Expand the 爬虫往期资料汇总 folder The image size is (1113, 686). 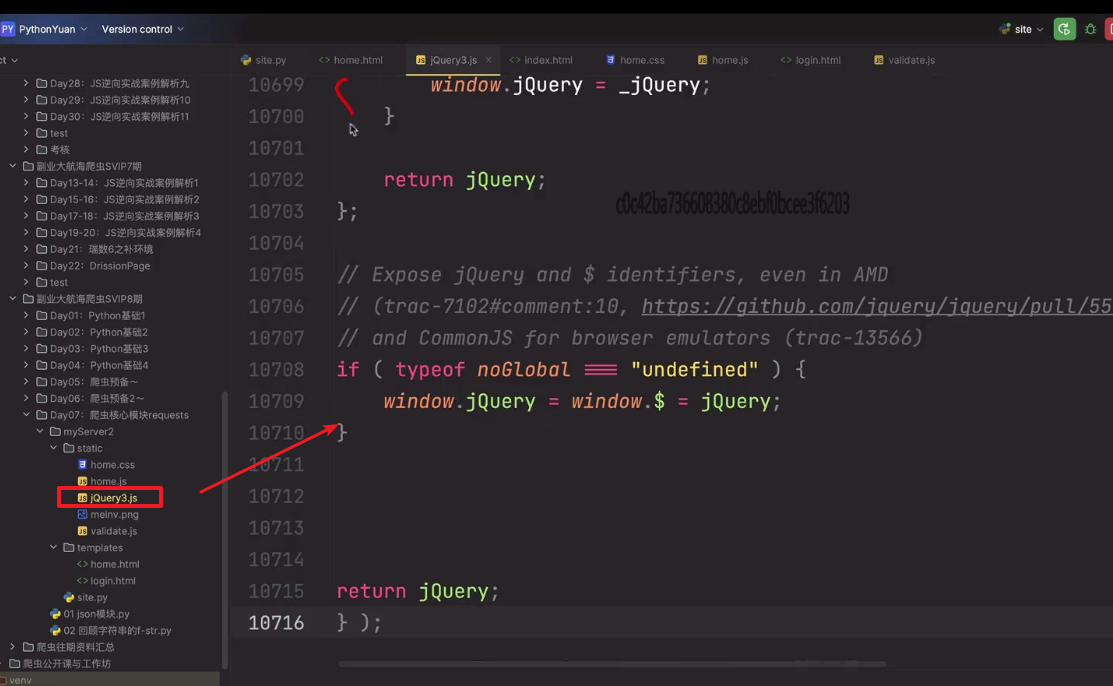click(x=13, y=647)
